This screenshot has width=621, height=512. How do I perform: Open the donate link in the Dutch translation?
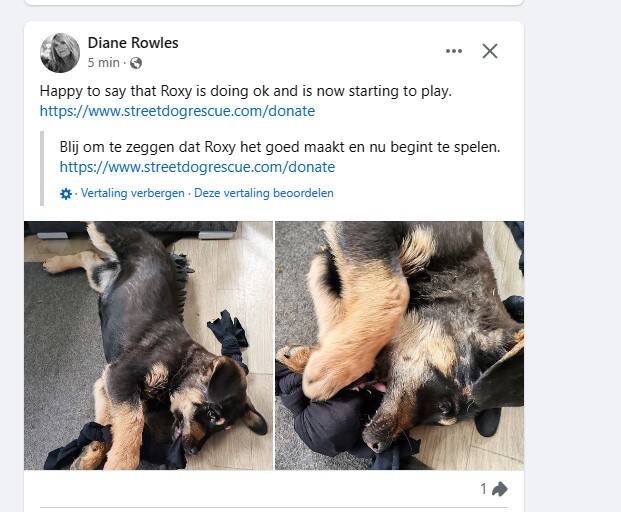coord(197,167)
